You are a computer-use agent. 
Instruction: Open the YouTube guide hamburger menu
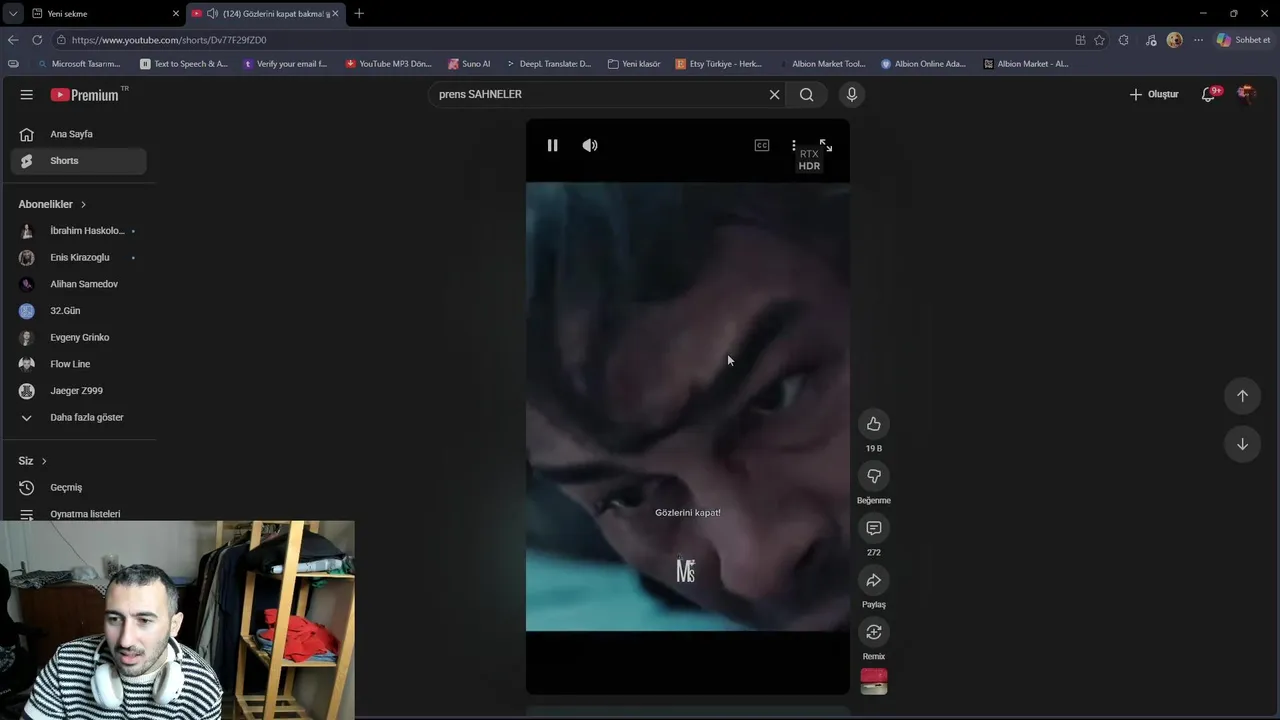(27, 94)
